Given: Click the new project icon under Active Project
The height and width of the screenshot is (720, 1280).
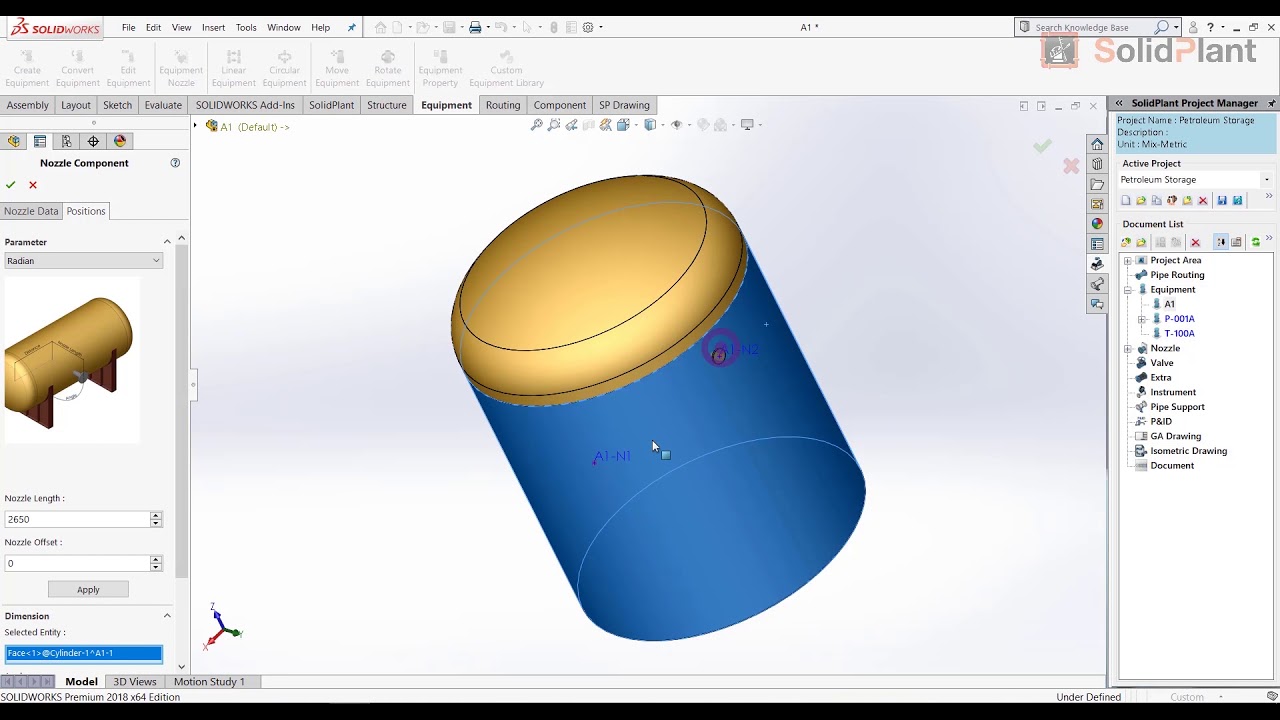Looking at the screenshot, I should point(1126,201).
